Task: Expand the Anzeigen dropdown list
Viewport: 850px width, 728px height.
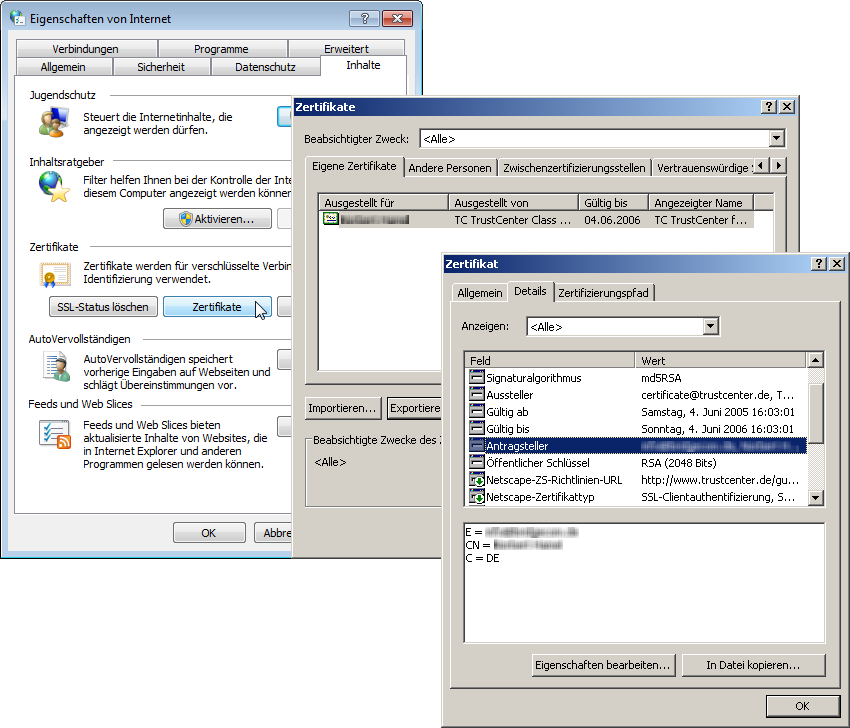Action: coord(710,327)
